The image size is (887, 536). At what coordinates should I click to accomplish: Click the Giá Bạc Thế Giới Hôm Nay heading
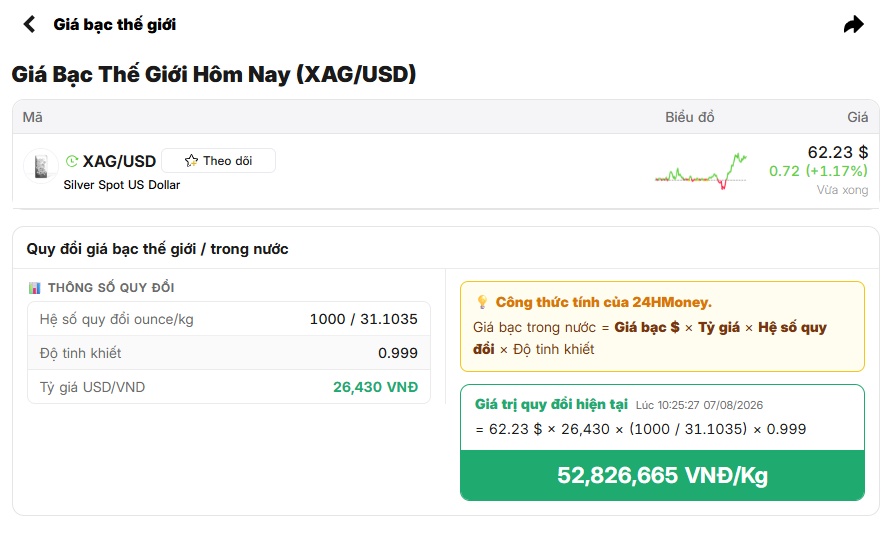pos(214,74)
